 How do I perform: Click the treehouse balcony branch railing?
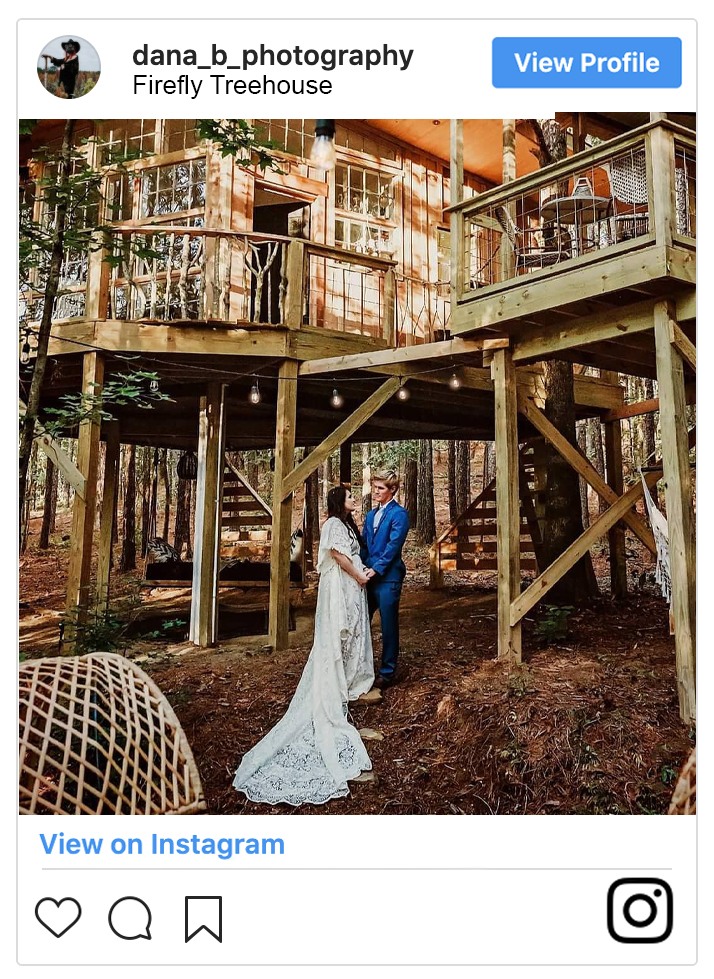(200, 275)
